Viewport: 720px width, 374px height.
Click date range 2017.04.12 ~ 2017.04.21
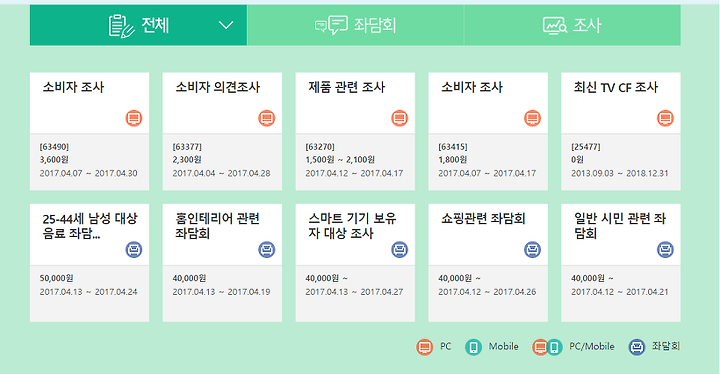click(620, 292)
